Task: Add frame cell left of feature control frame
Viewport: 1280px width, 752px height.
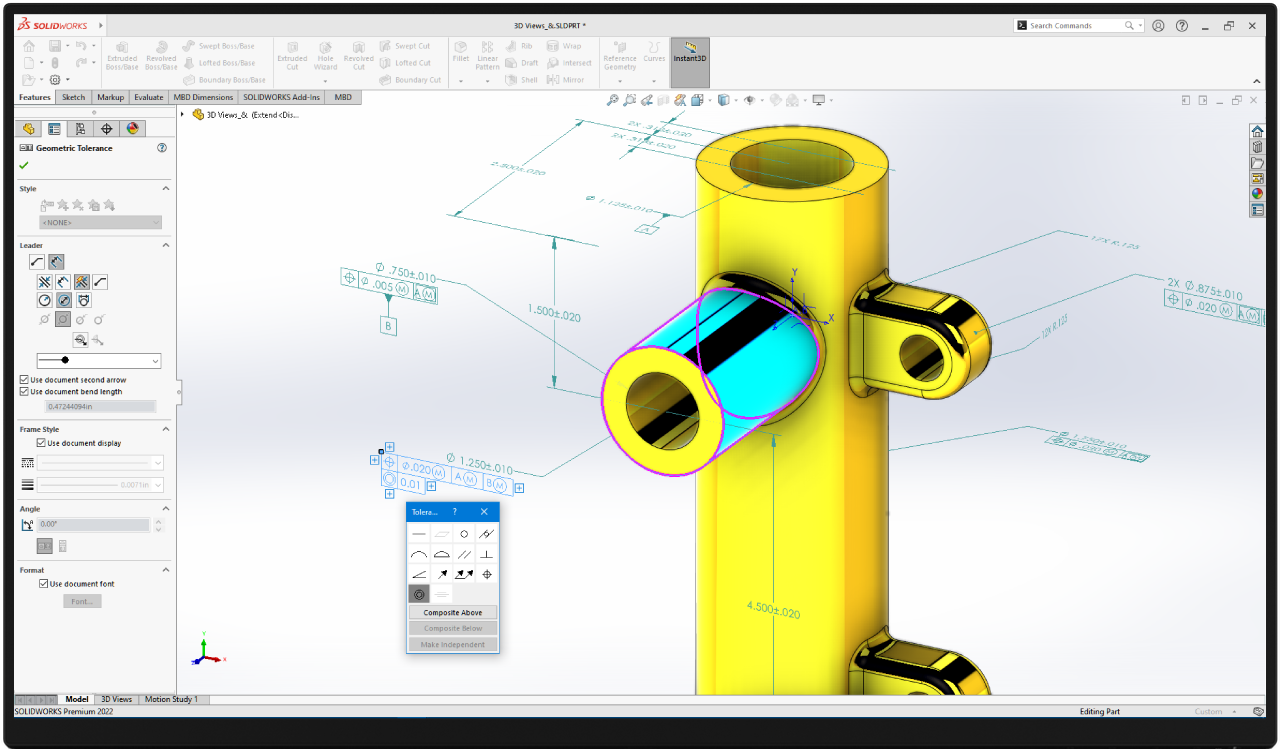Action: [x=374, y=460]
